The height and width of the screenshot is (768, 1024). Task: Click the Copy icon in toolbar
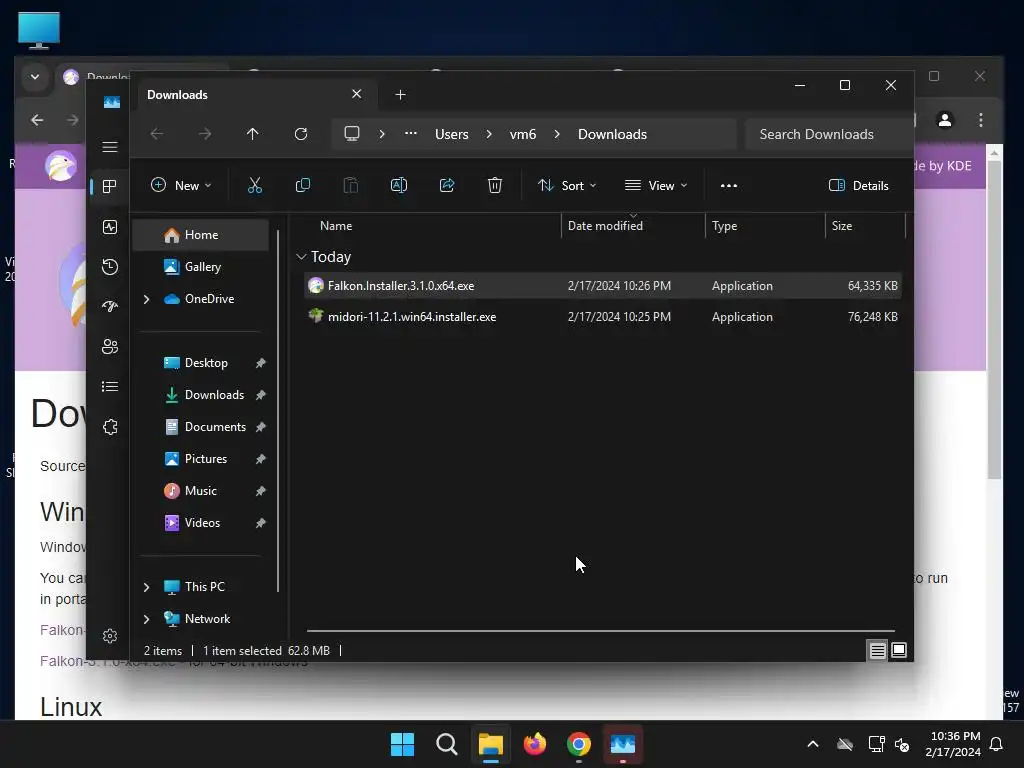click(x=303, y=185)
